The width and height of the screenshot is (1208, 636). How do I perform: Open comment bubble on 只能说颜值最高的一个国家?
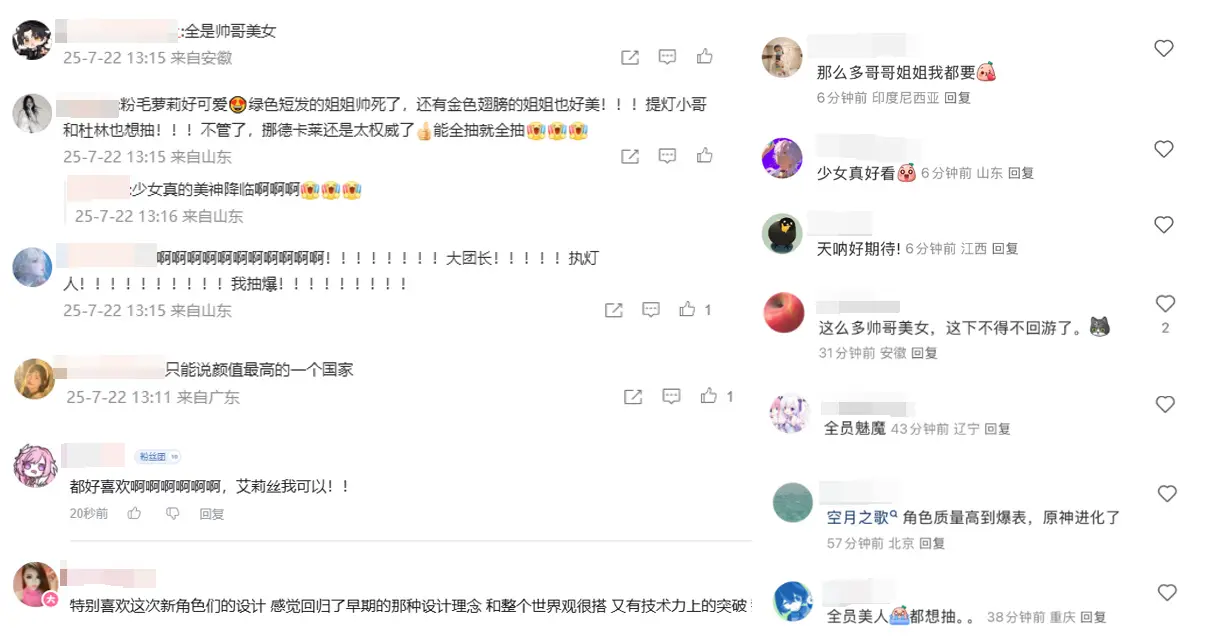point(672,397)
